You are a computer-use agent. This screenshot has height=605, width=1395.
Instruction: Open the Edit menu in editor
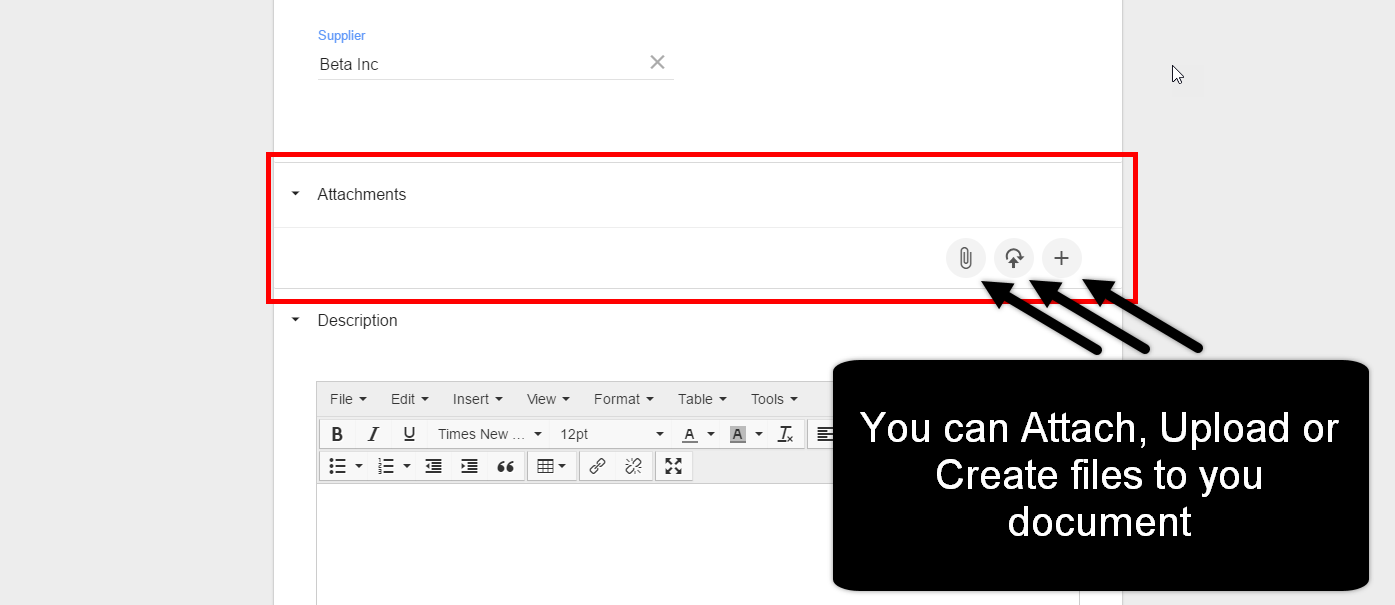409,399
